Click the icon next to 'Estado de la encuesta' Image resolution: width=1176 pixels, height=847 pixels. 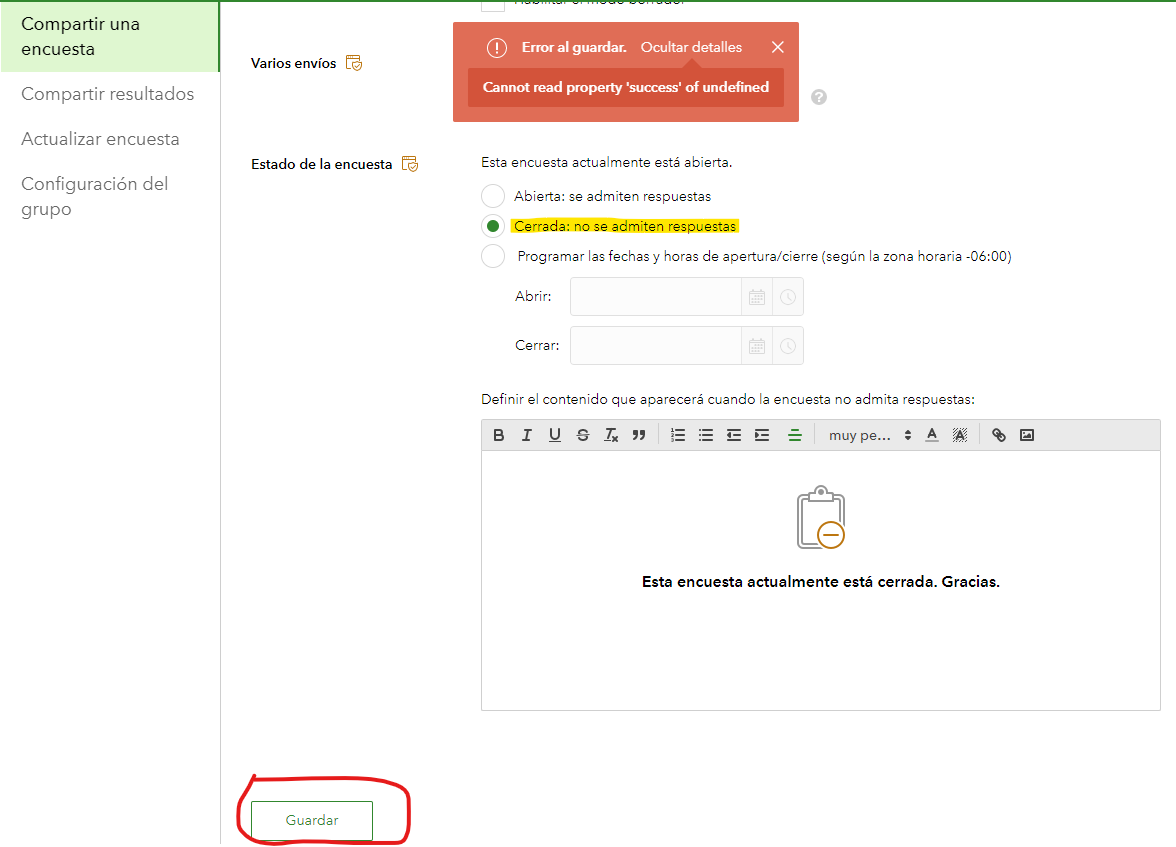tap(410, 164)
